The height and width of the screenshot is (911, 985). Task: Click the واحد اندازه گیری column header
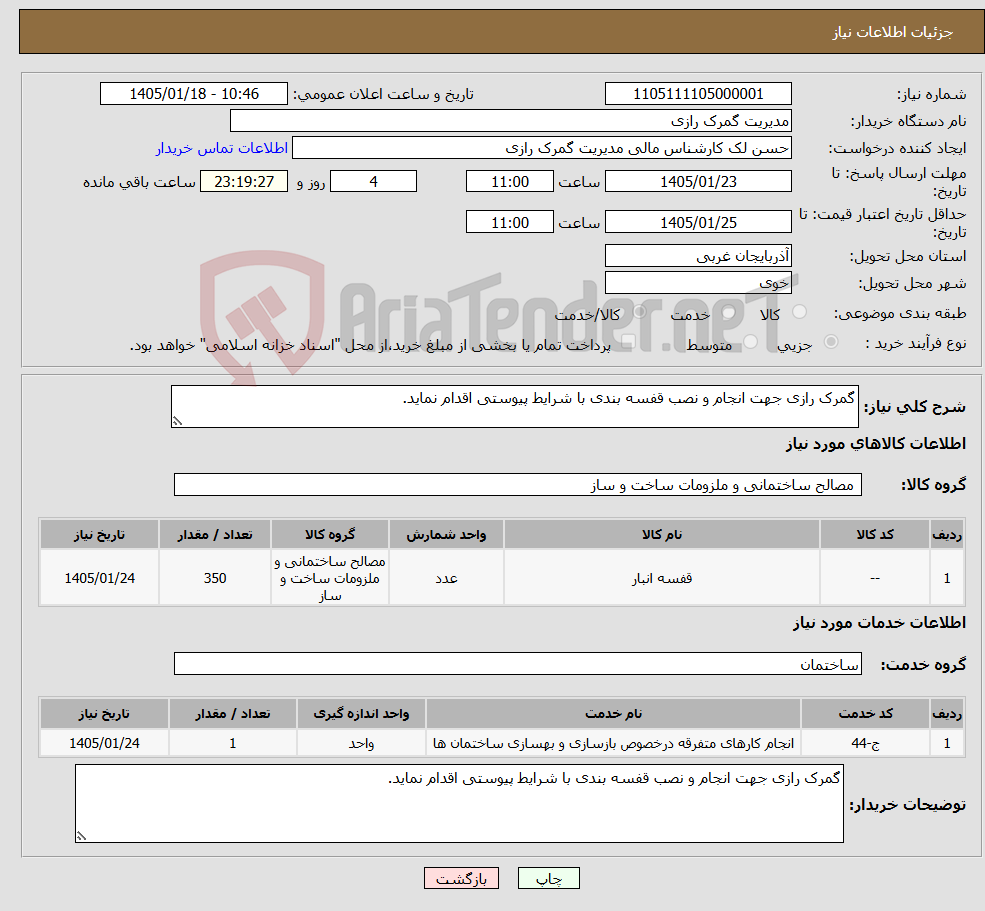click(x=361, y=713)
